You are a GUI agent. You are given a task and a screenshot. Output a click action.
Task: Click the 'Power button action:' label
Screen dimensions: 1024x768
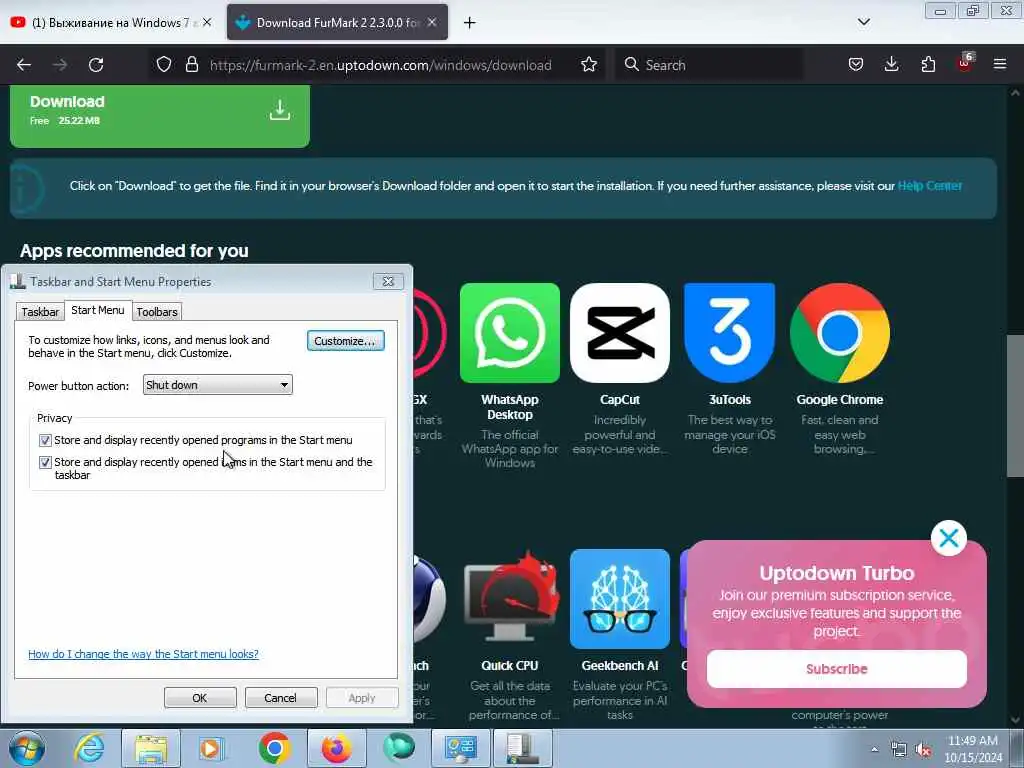78,386
